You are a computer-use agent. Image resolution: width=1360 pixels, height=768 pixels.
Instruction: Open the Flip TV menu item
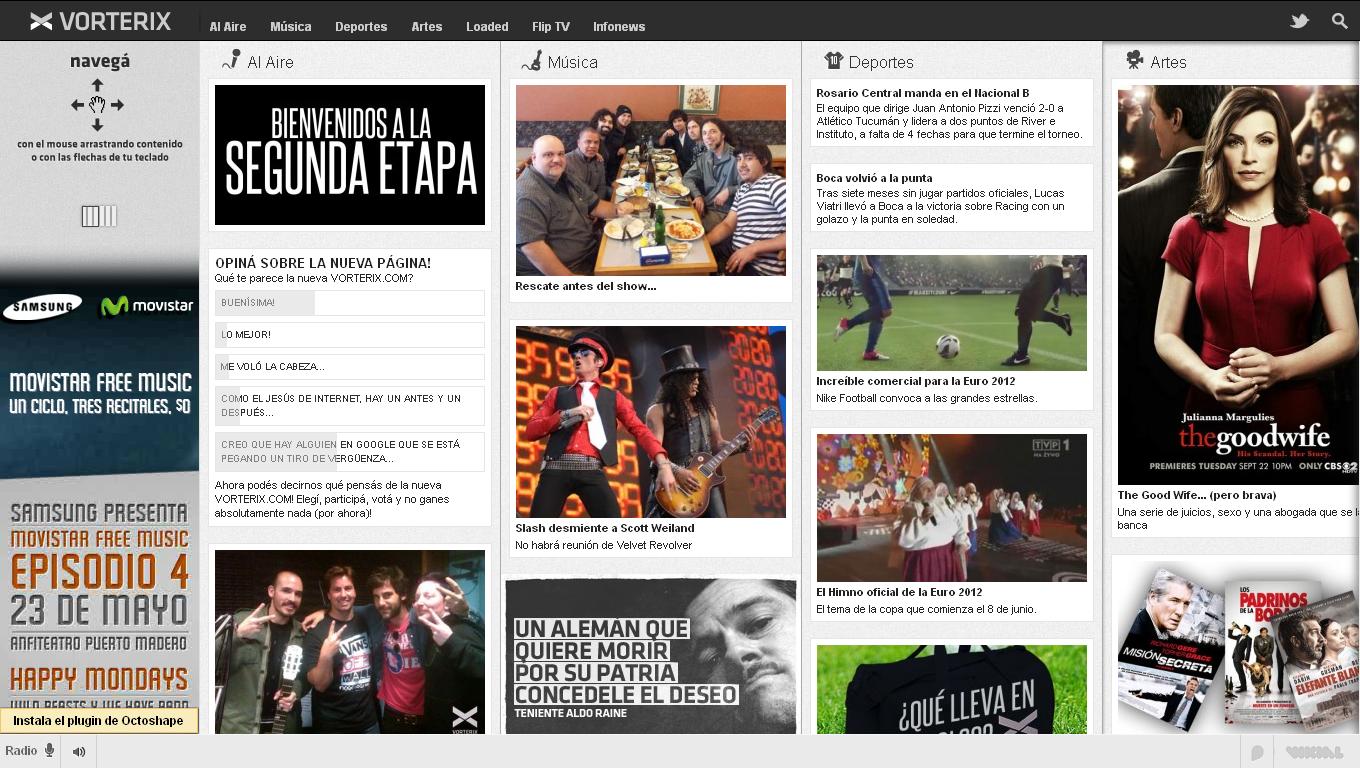pos(551,27)
